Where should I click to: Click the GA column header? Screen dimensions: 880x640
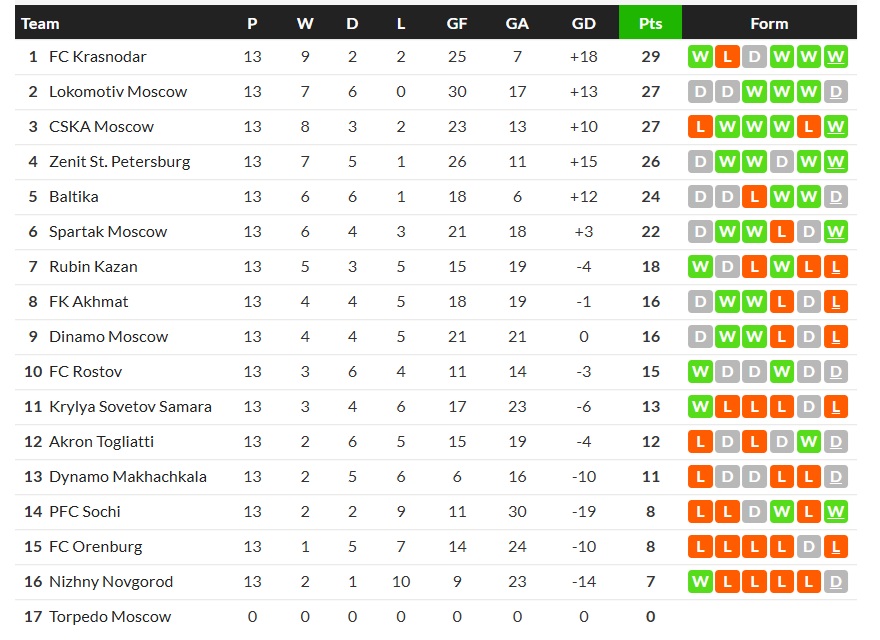pyautogui.click(x=517, y=23)
